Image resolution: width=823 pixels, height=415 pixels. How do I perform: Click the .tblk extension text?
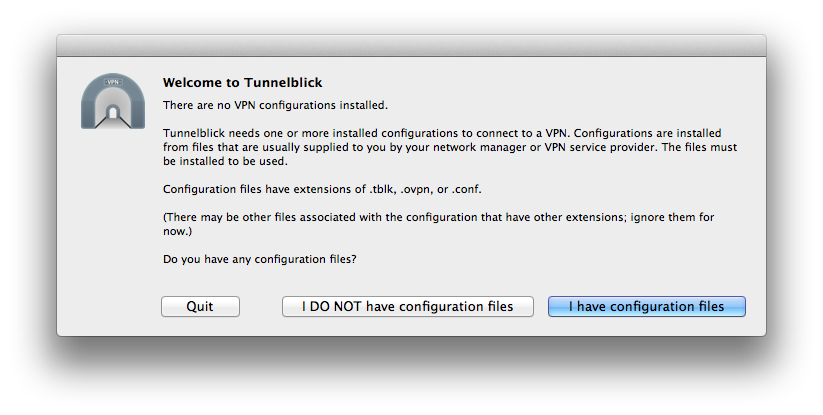[x=382, y=189]
